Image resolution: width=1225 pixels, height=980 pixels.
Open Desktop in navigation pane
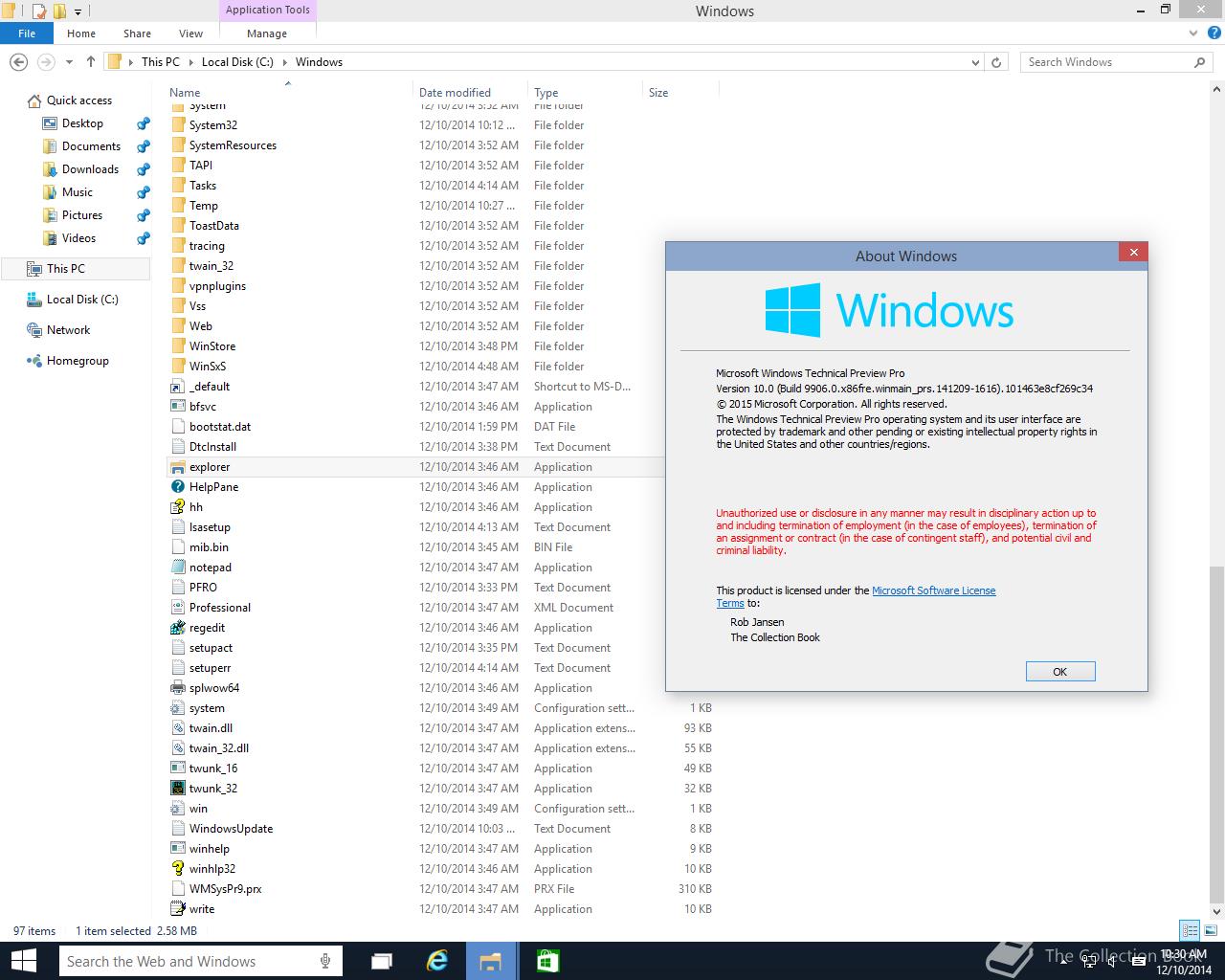click(x=82, y=123)
